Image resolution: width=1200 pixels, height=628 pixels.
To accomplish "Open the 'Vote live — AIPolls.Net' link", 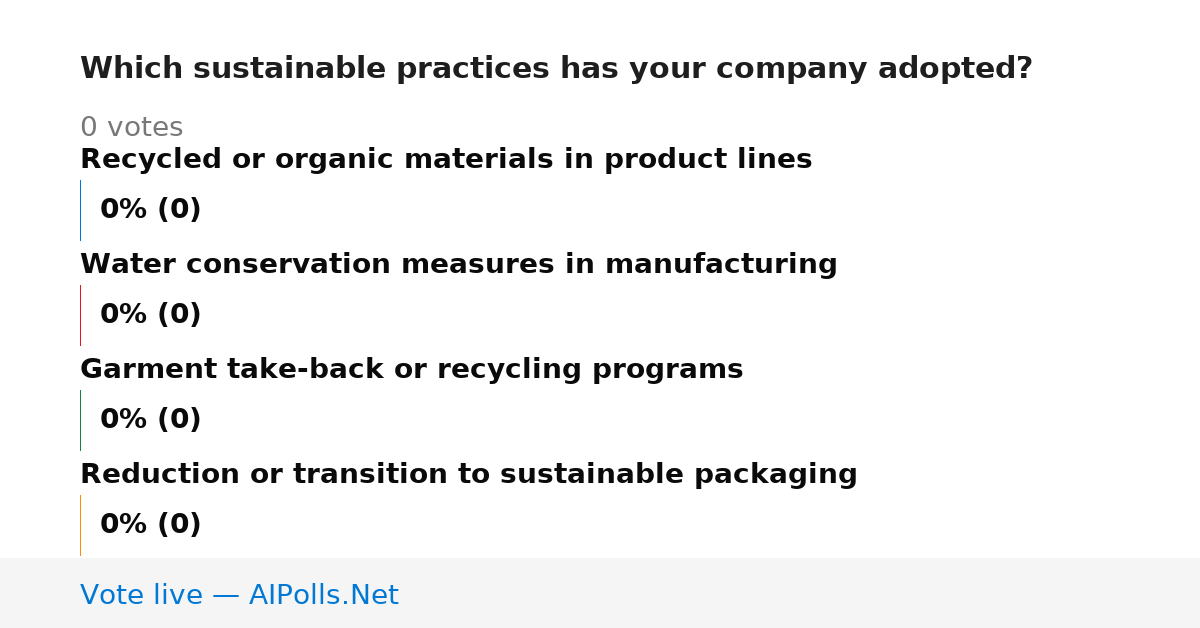I will (x=239, y=596).
